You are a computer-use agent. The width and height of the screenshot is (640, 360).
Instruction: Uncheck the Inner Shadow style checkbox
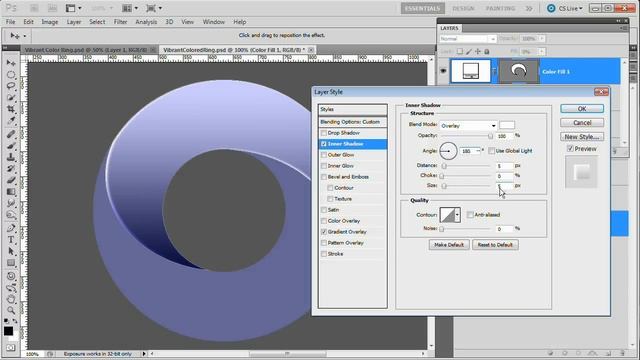(324, 144)
